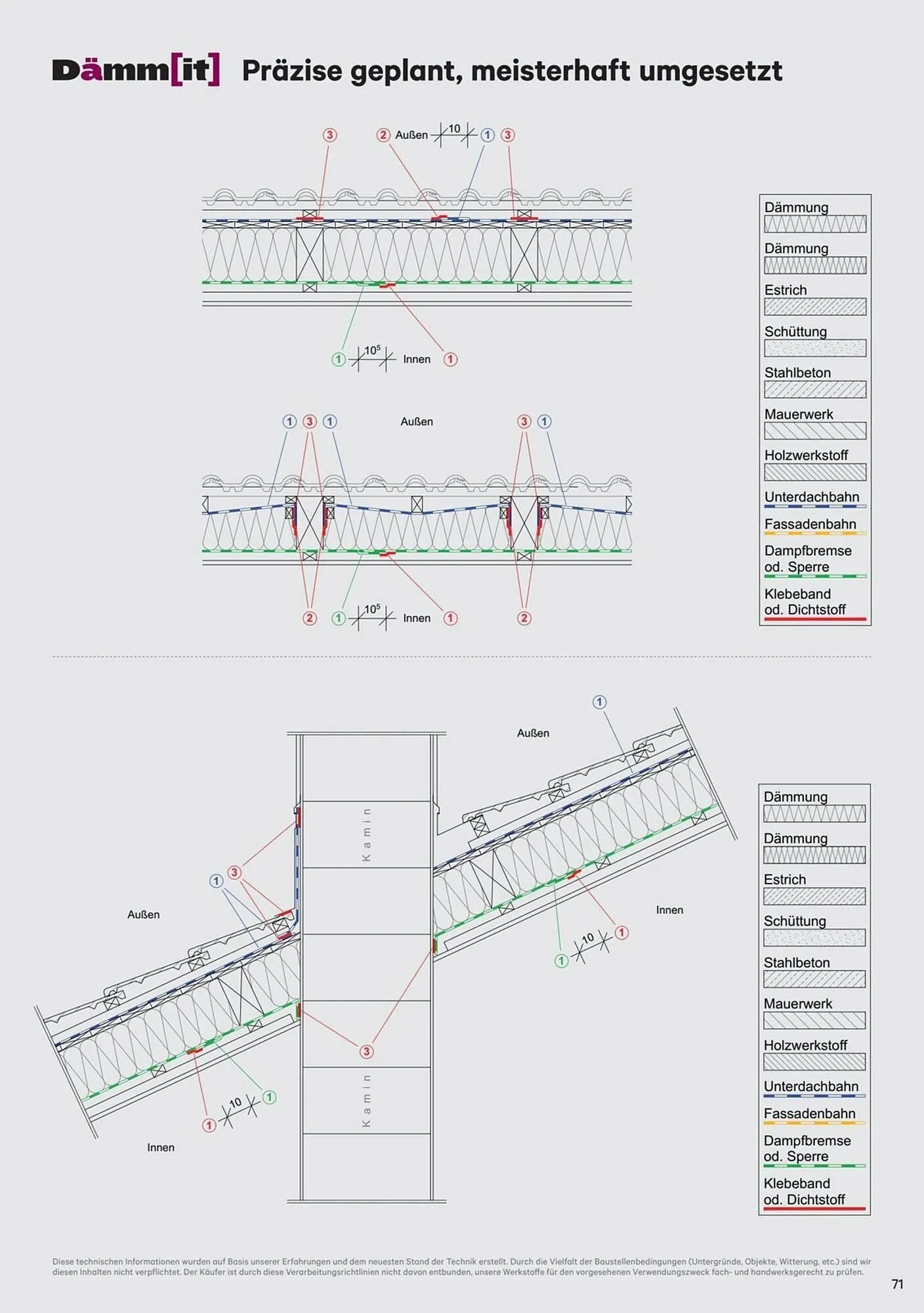Click the red Klebeband line in lower legend
This screenshot has height=1313, width=924.
click(814, 1209)
